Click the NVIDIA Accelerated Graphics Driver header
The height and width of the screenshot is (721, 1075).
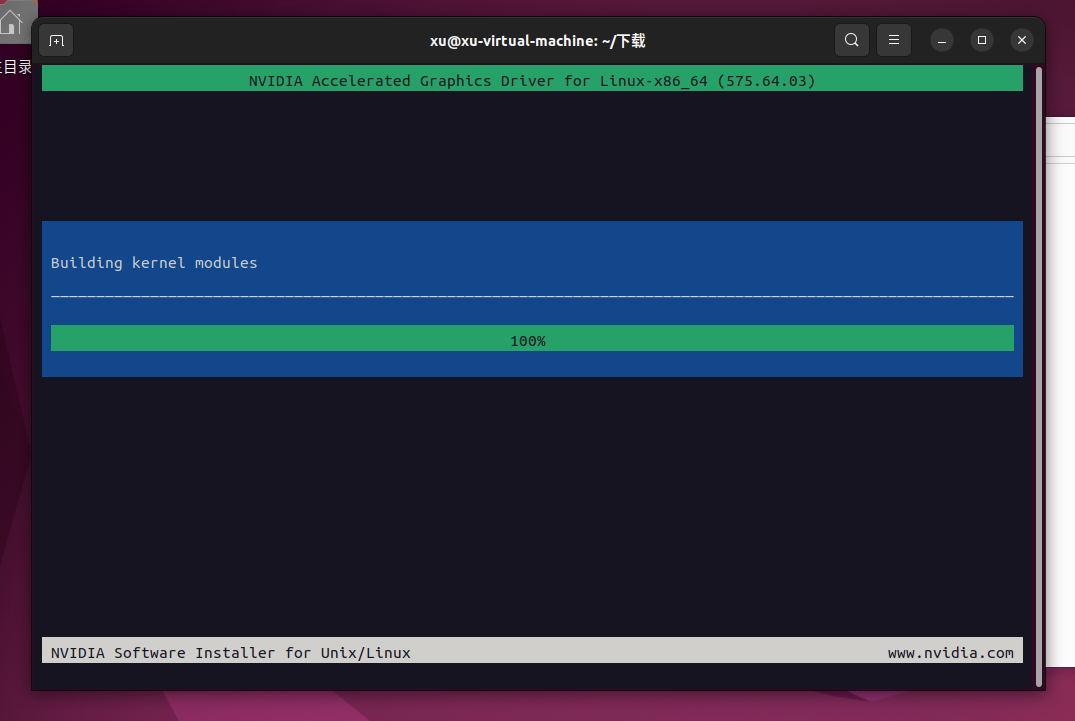pos(532,80)
